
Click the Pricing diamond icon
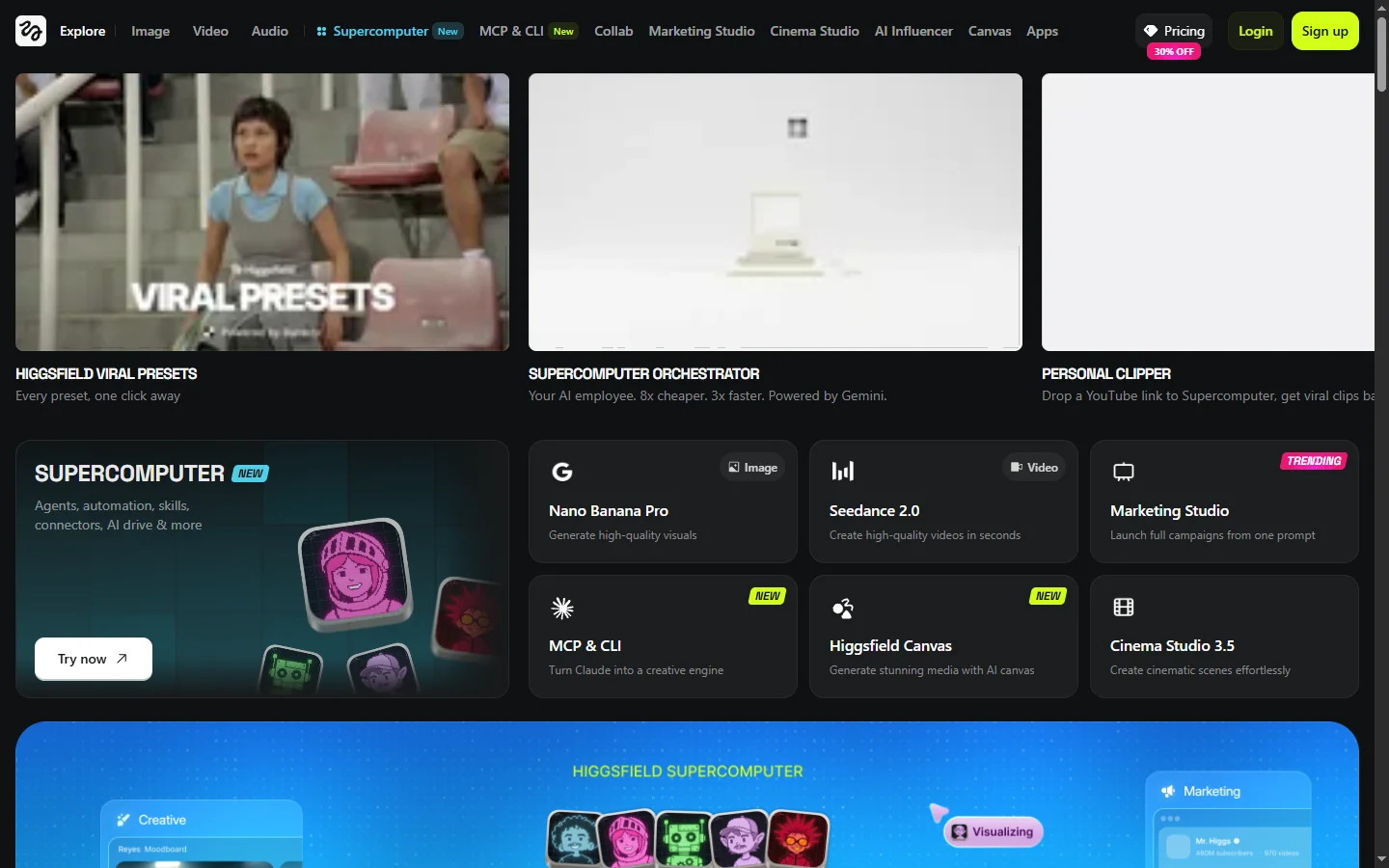click(x=1151, y=31)
